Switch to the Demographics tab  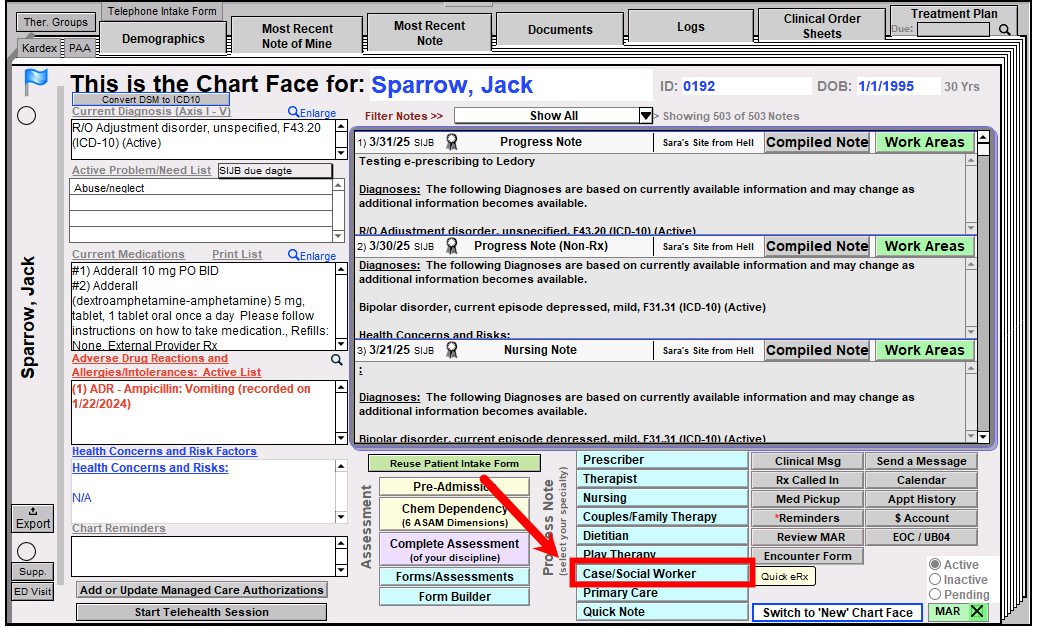[x=163, y=39]
